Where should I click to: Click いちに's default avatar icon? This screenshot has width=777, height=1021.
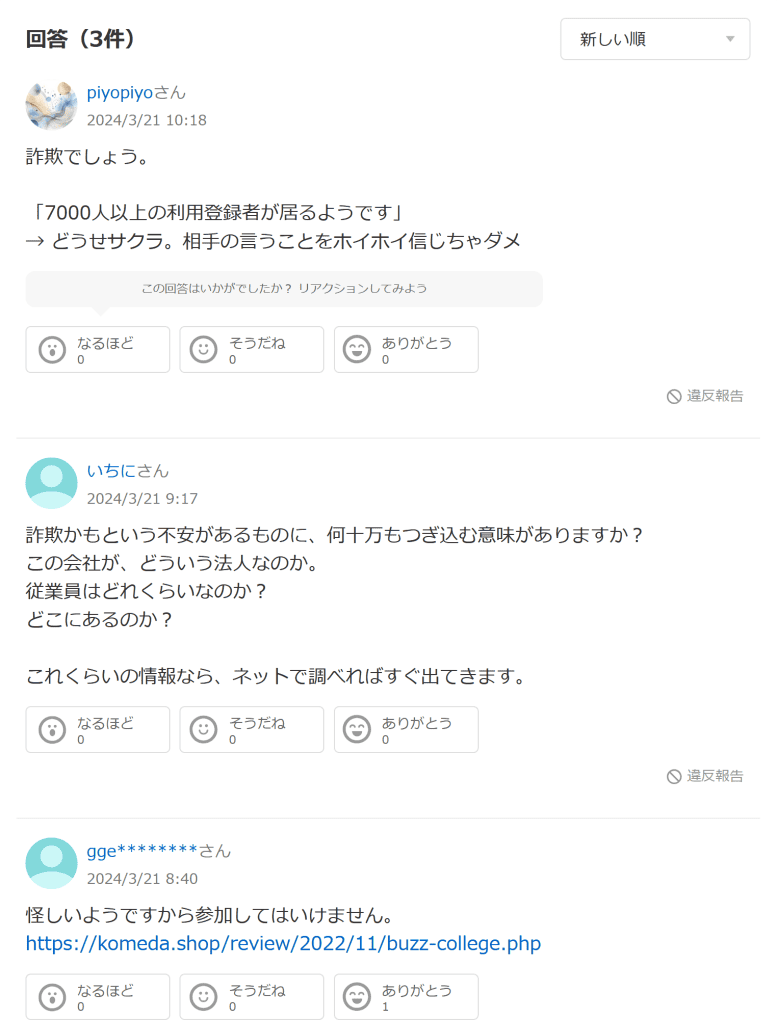pos(51,483)
